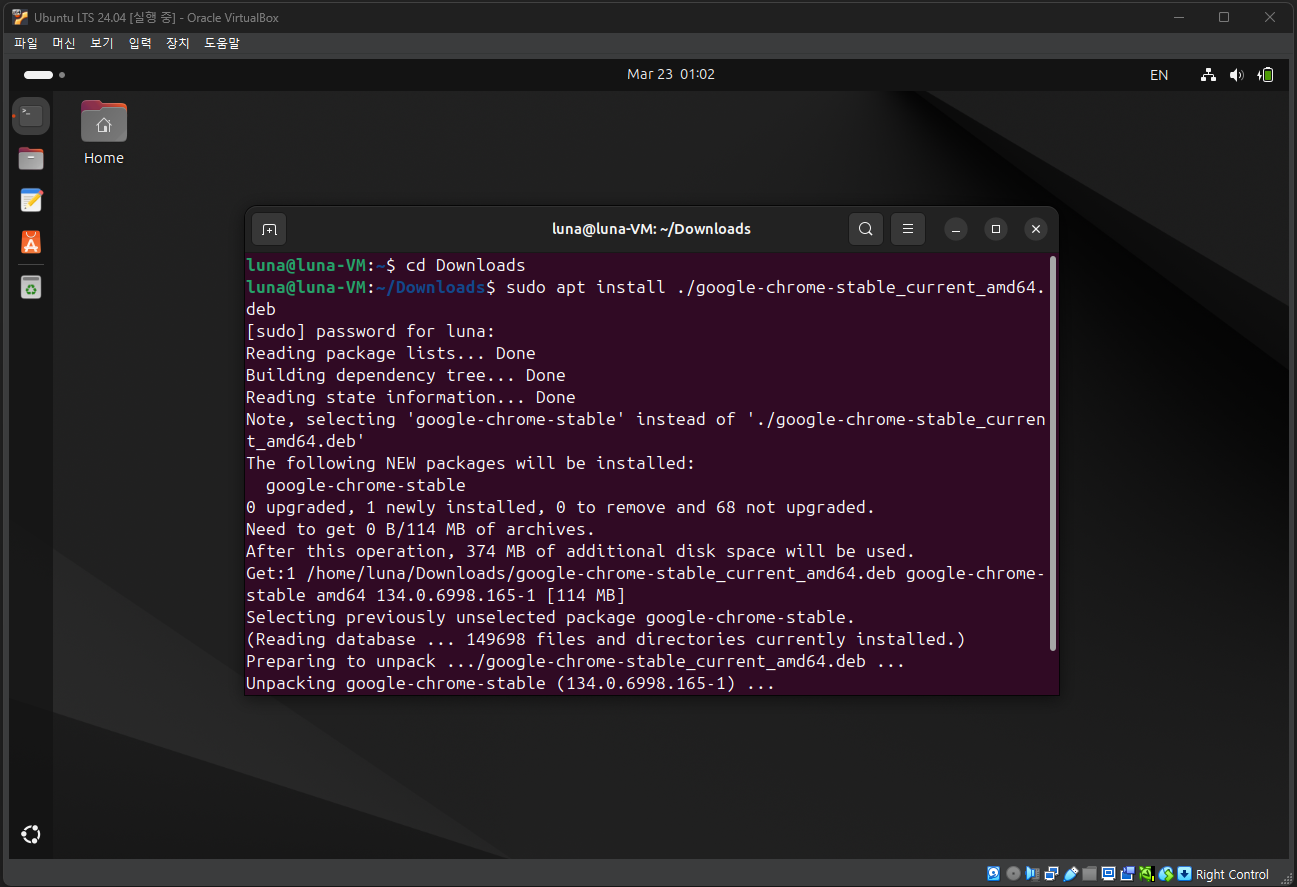Open the Trash icon in the dock
Viewport: 1297px width, 887px height.
pos(31,288)
